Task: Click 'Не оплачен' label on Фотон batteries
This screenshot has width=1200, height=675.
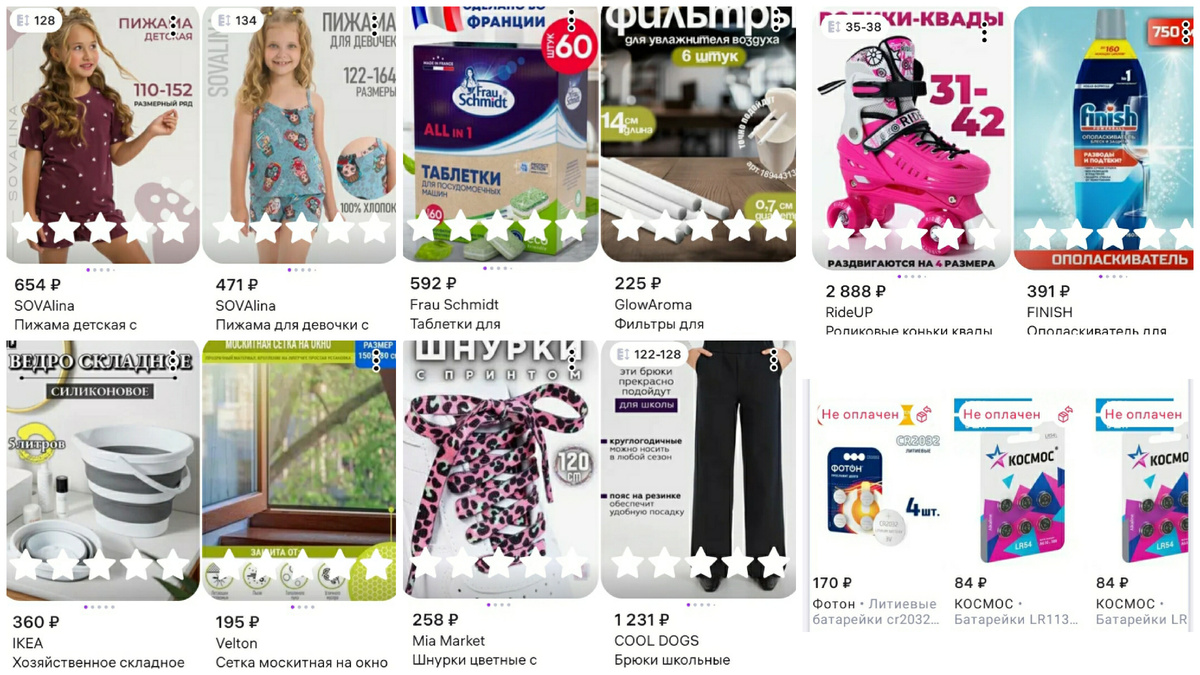Action: [x=859, y=414]
